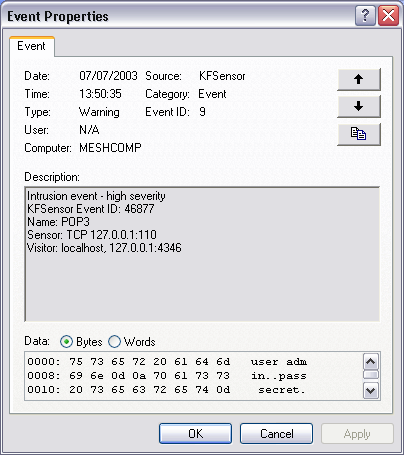
Task: Select the Words data format radio button
Action: click(114, 342)
